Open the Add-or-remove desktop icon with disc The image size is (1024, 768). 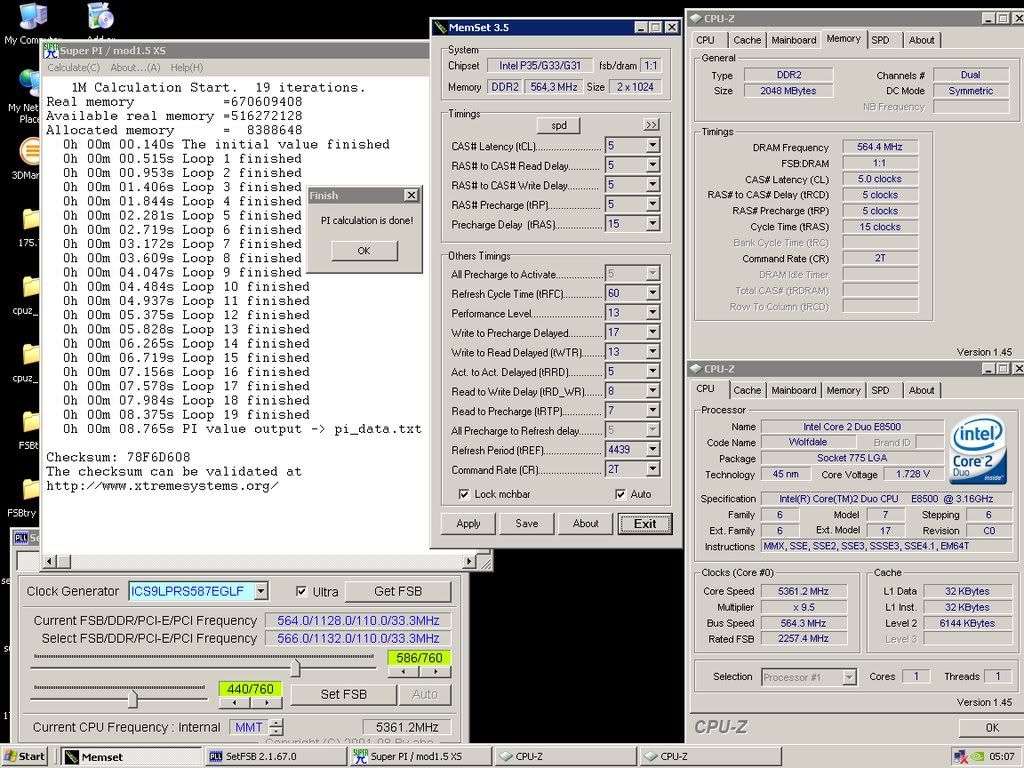click(101, 16)
